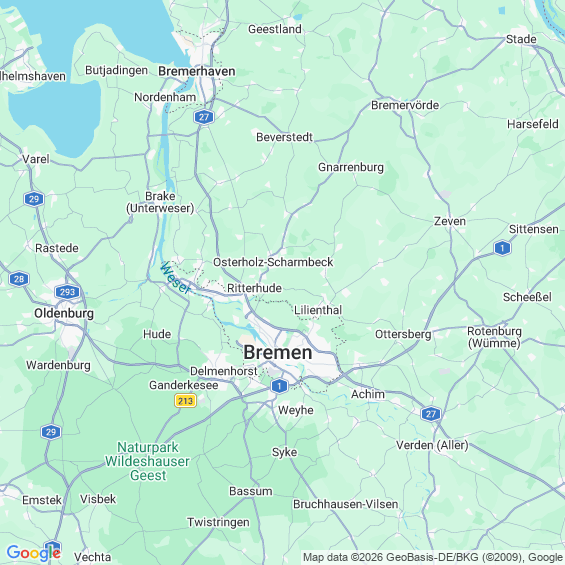The width and height of the screenshot is (565, 565).
Task: Click the A27 highway shield near Bremerhaven
Action: 204,117
